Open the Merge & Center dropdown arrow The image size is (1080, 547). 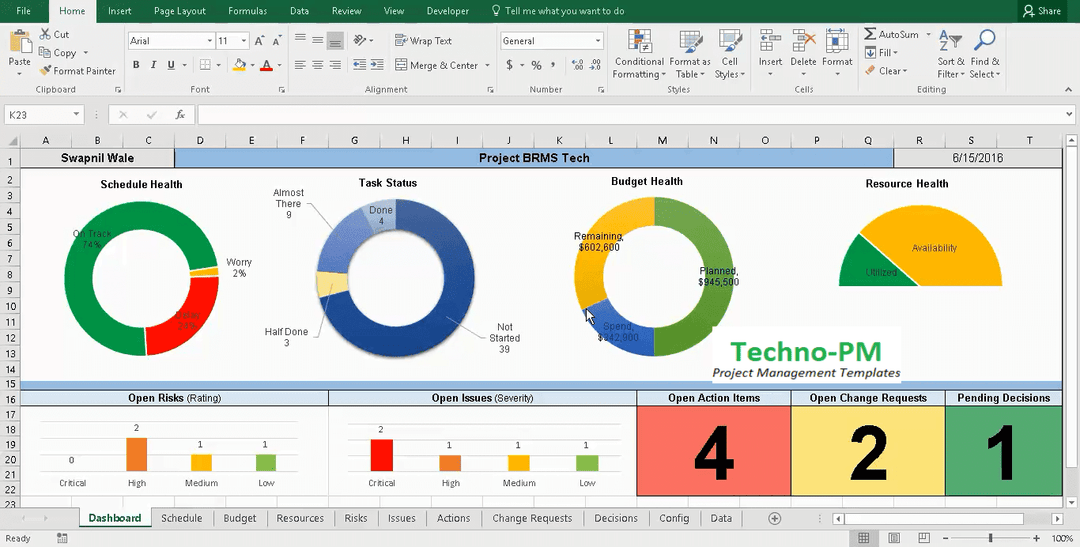click(487, 66)
